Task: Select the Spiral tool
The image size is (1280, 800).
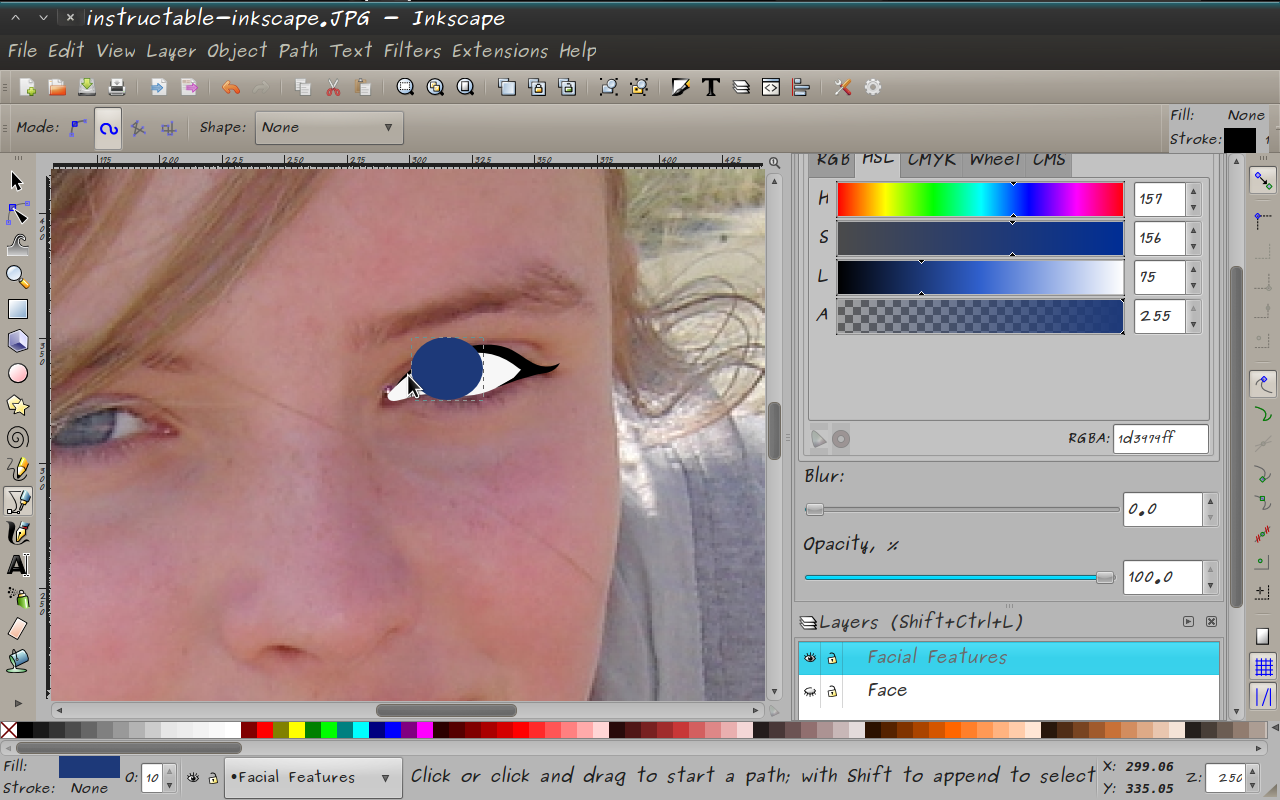Action: click(18, 437)
